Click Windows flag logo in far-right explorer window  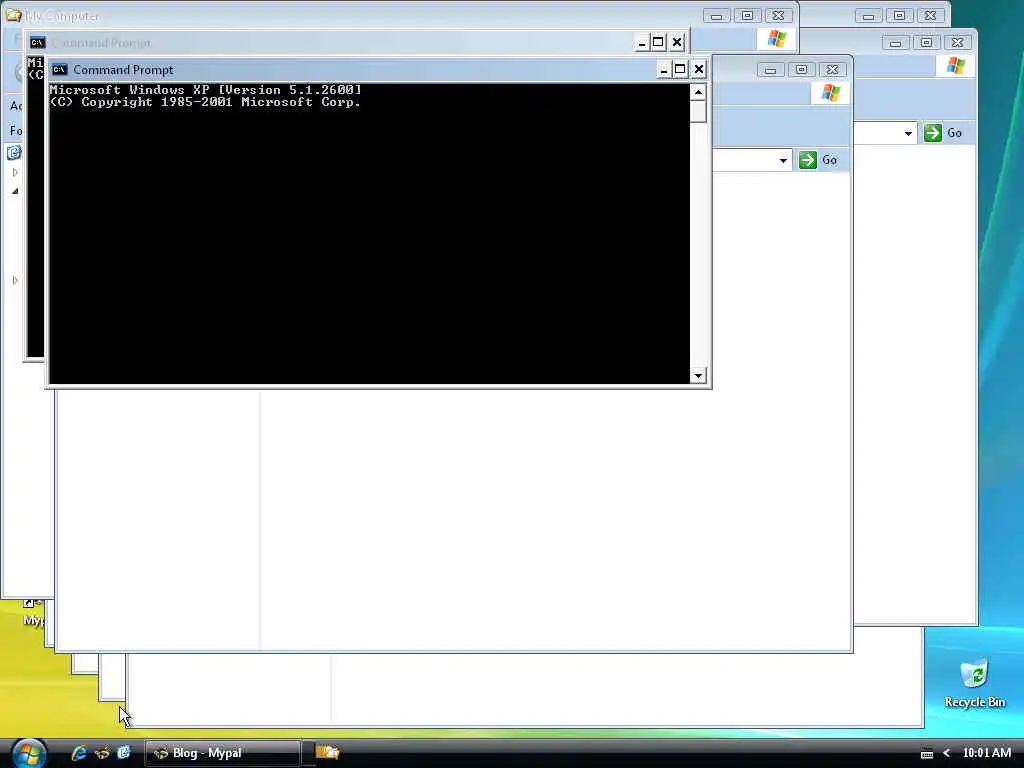(x=955, y=65)
